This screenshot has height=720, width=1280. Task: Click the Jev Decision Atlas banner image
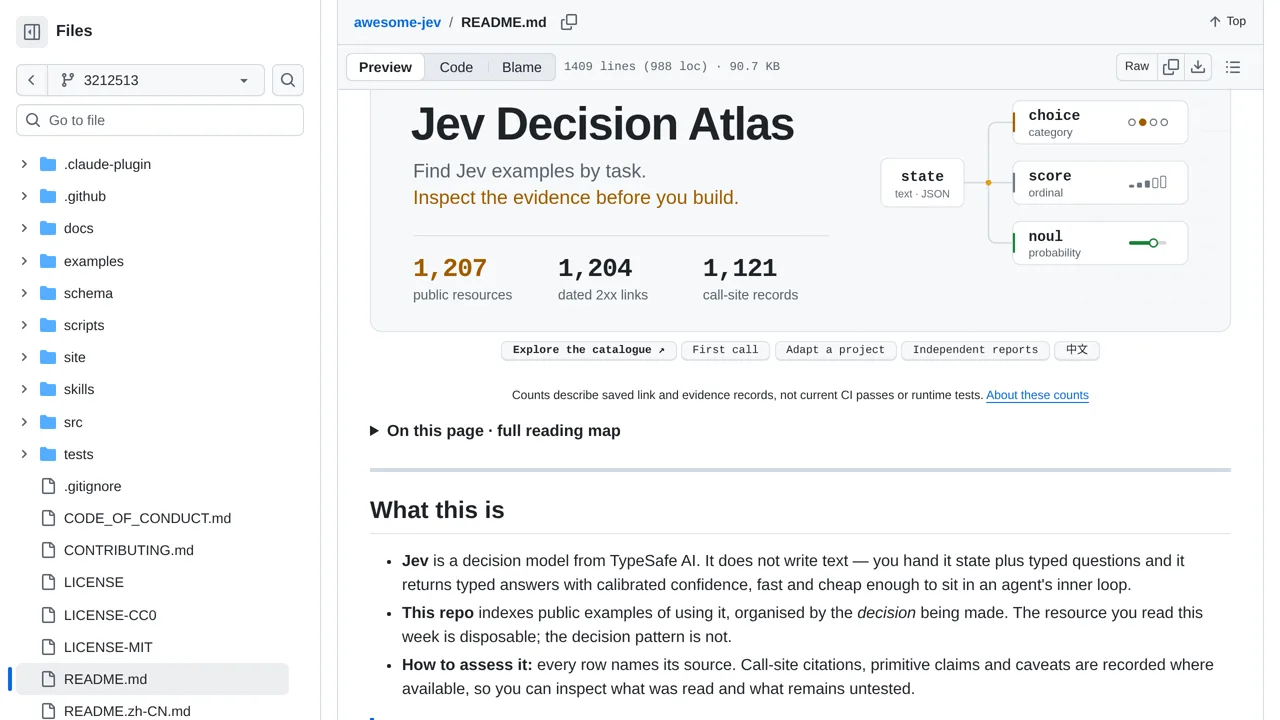[x=800, y=210]
